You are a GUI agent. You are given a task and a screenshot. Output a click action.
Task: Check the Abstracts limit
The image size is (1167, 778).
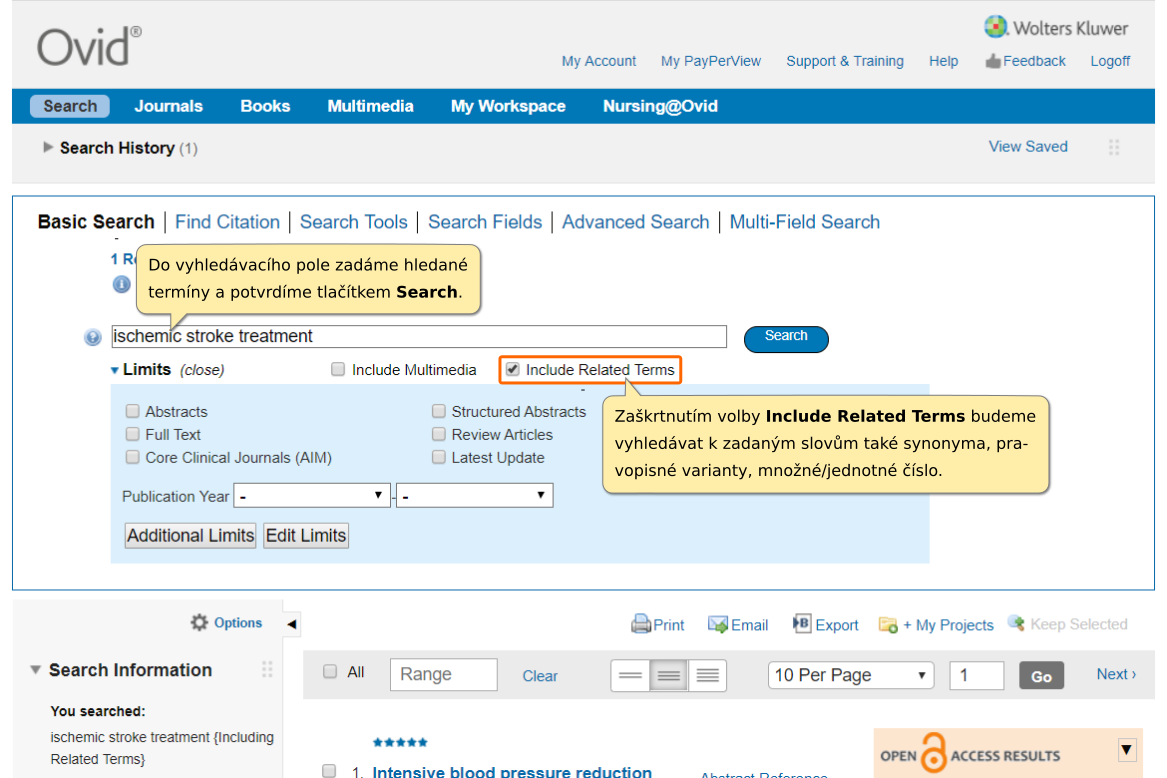coord(132,411)
